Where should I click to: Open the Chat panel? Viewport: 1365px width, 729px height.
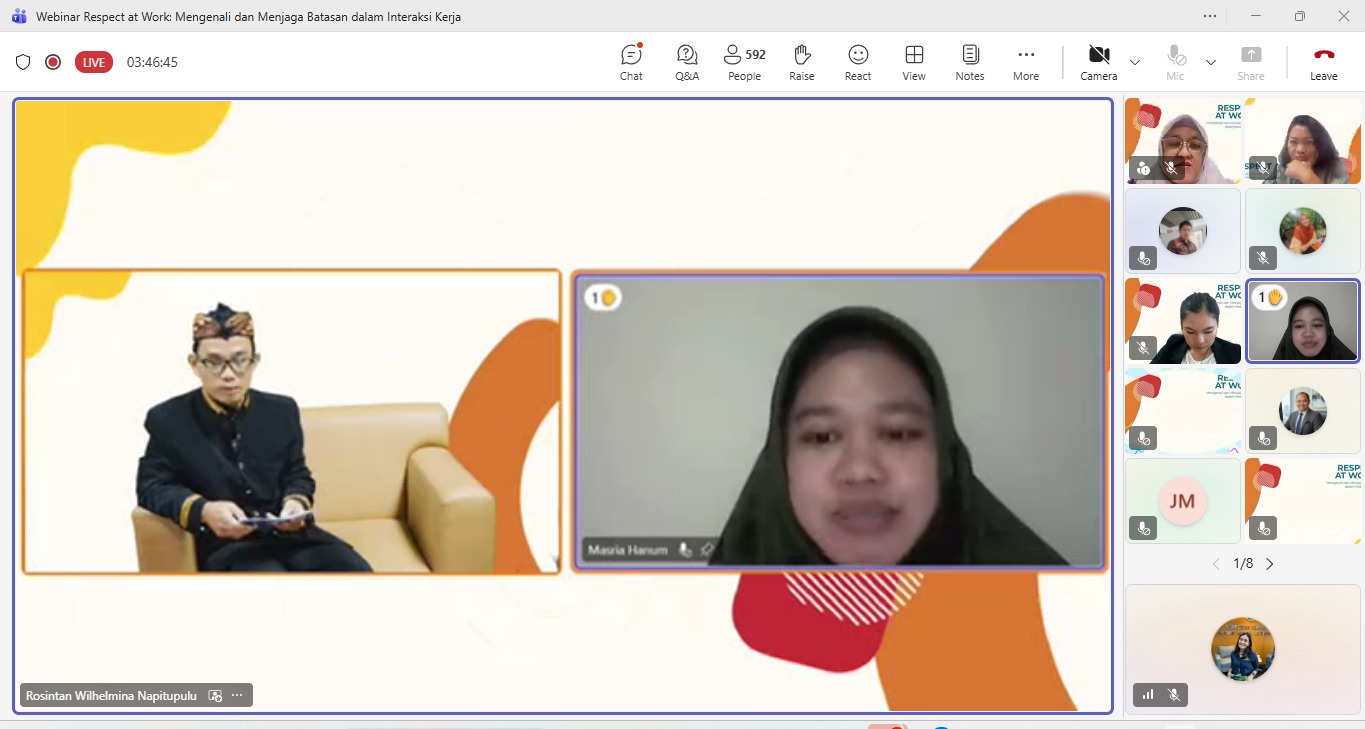631,62
